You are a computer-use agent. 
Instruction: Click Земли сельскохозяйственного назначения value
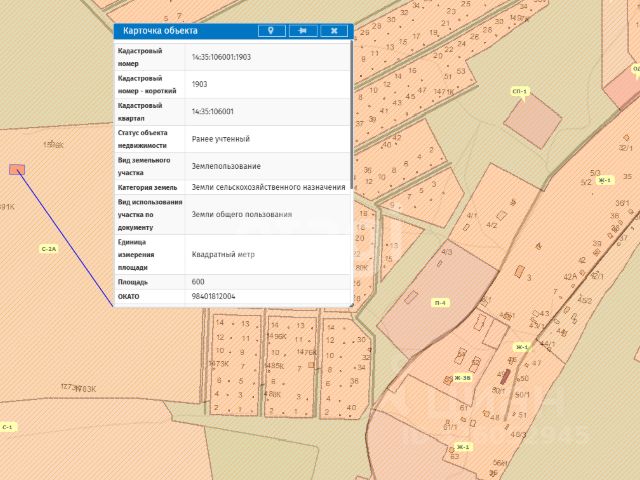tap(269, 187)
